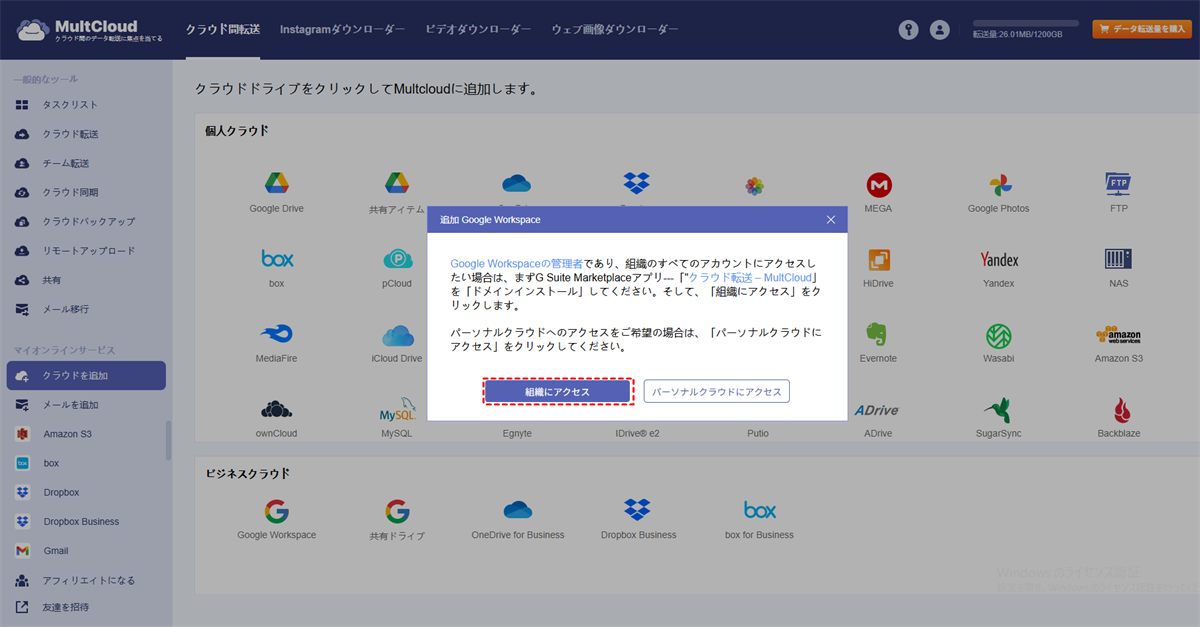Select box for Business icon
Image resolution: width=1200 pixels, height=627 pixels.
coord(760,511)
